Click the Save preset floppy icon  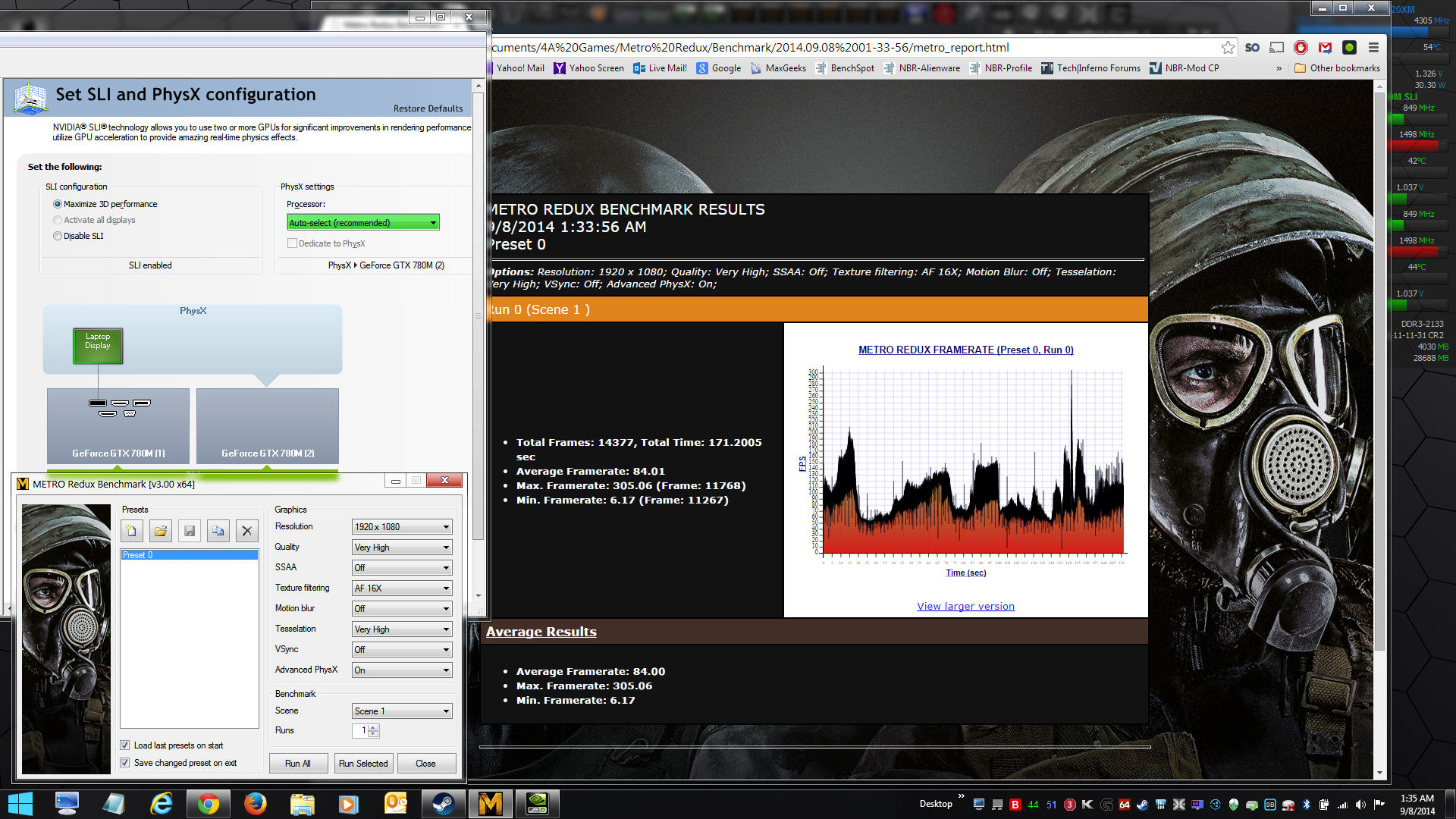pos(190,531)
